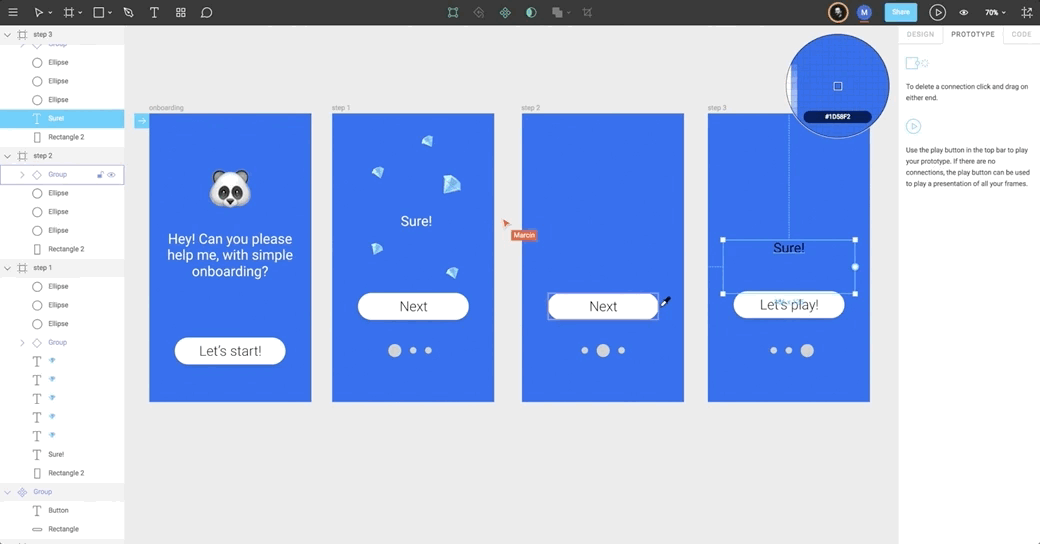The height and width of the screenshot is (544, 1040).
Task: Click the step 3 frame icon in layers
Action: click(x=23, y=34)
